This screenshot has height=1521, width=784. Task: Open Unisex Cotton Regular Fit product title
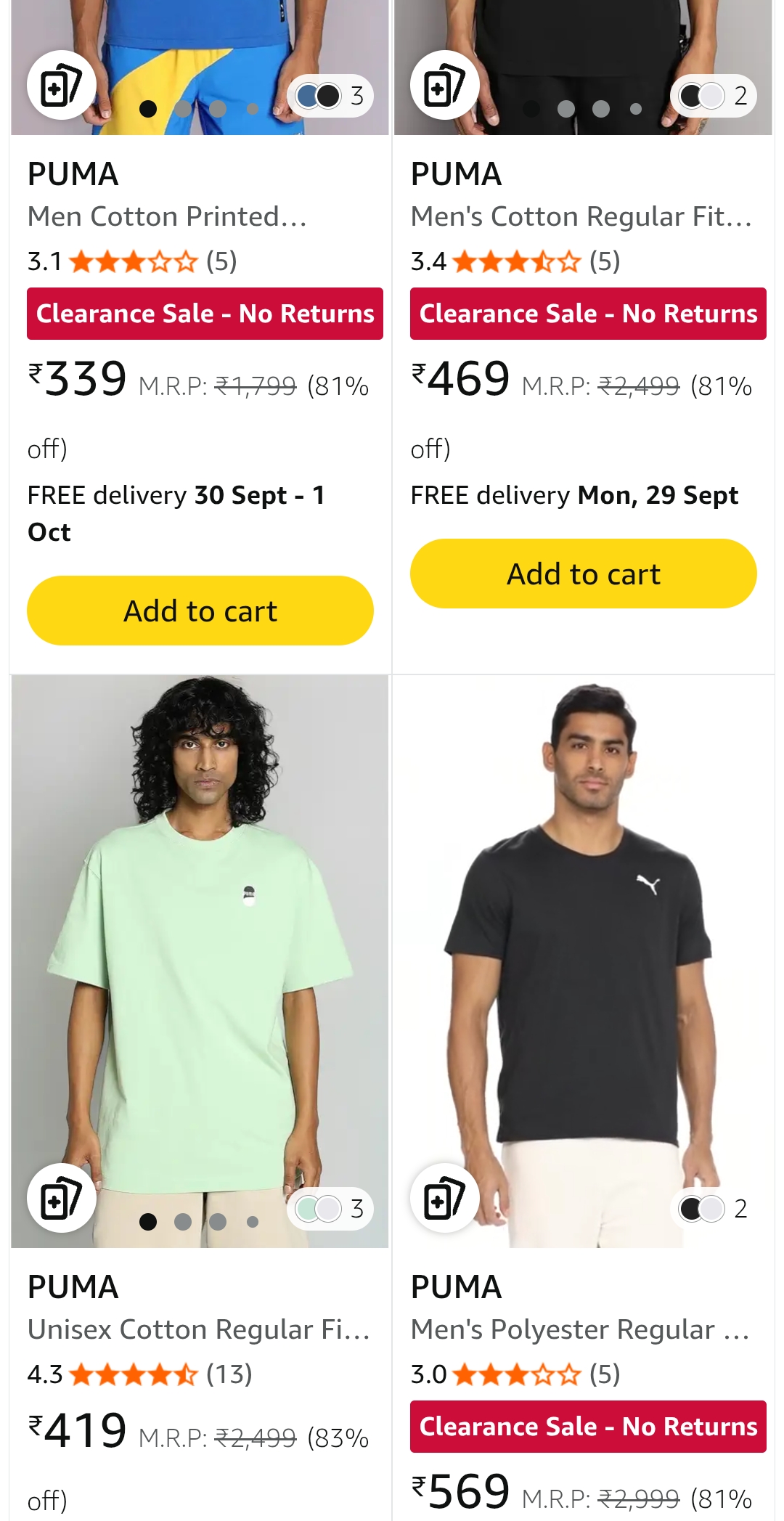pos(199,1329)
